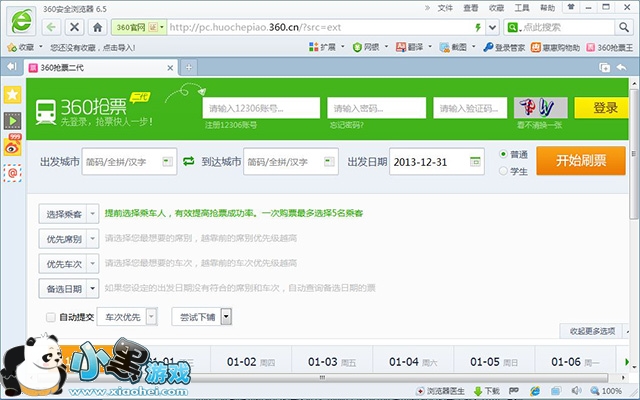The width and height of the screenshot is (640, 400).
Task: Click the restore closed tab undo arrow
Action: [622, 67]
